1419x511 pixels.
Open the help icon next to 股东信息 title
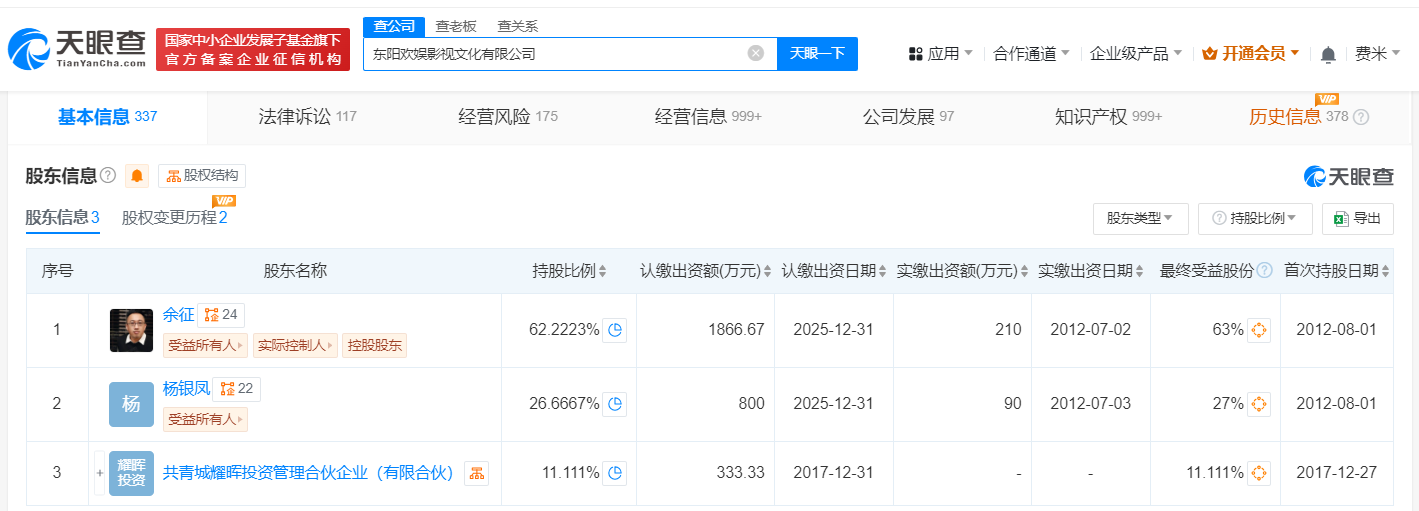tap(108, 176)
